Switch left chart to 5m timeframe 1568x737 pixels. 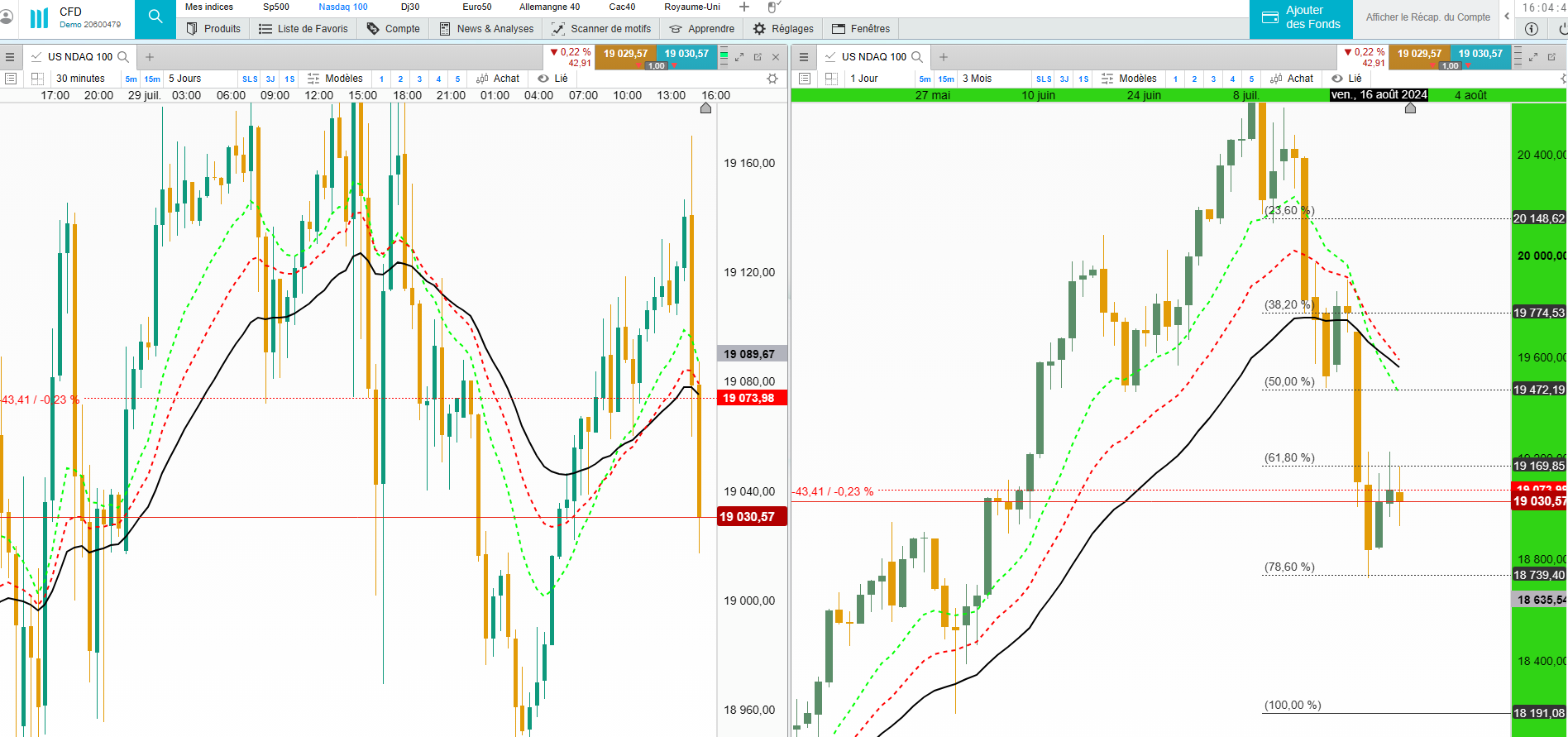[131, 79]
